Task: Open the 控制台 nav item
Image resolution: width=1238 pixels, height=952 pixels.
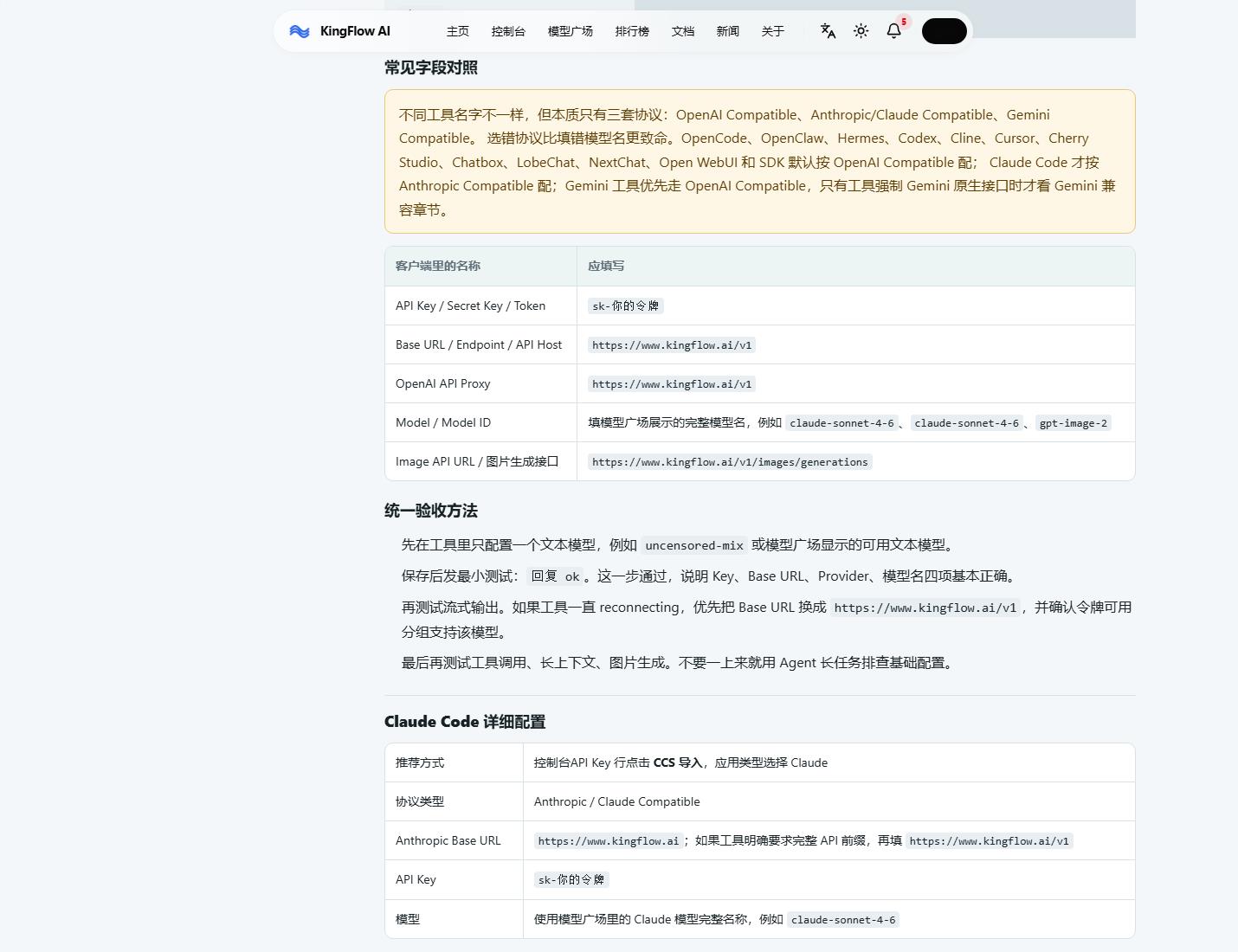Action: 508,31
